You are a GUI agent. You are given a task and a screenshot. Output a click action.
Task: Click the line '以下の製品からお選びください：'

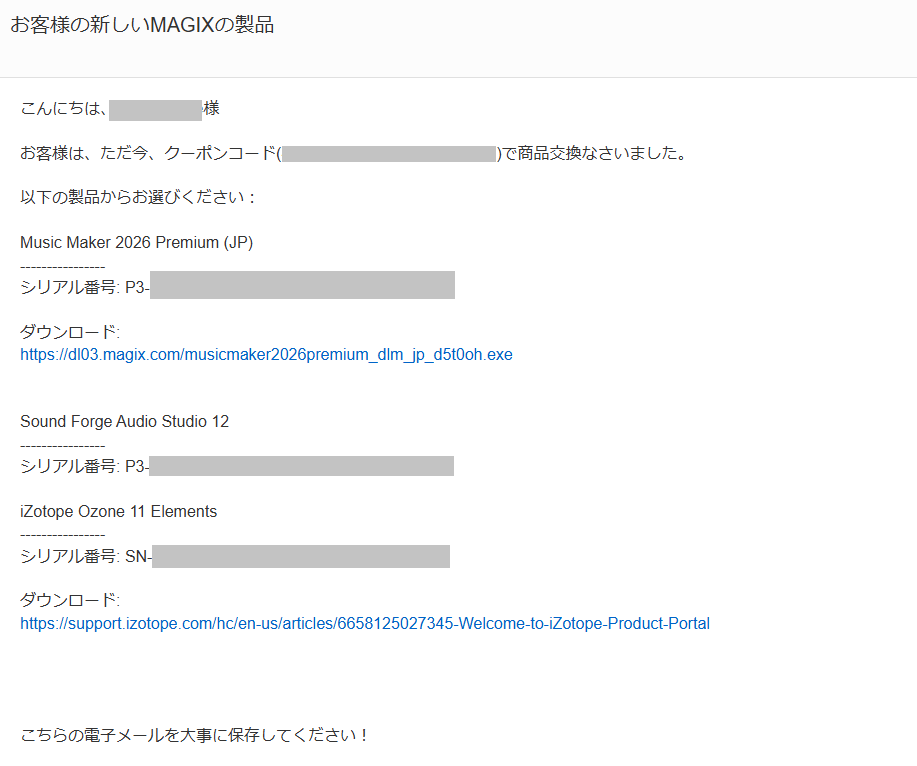click(x=138, y=198)
